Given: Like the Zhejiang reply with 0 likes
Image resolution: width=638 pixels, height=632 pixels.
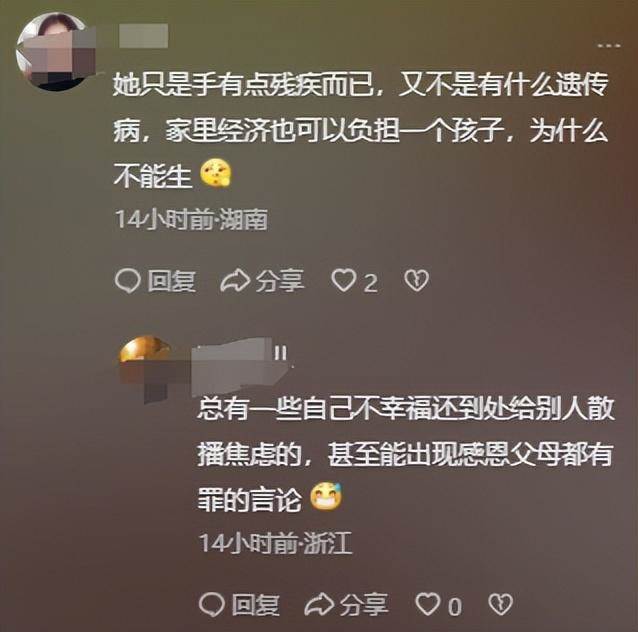Looking at the screenshot, I should click(428, 604).
